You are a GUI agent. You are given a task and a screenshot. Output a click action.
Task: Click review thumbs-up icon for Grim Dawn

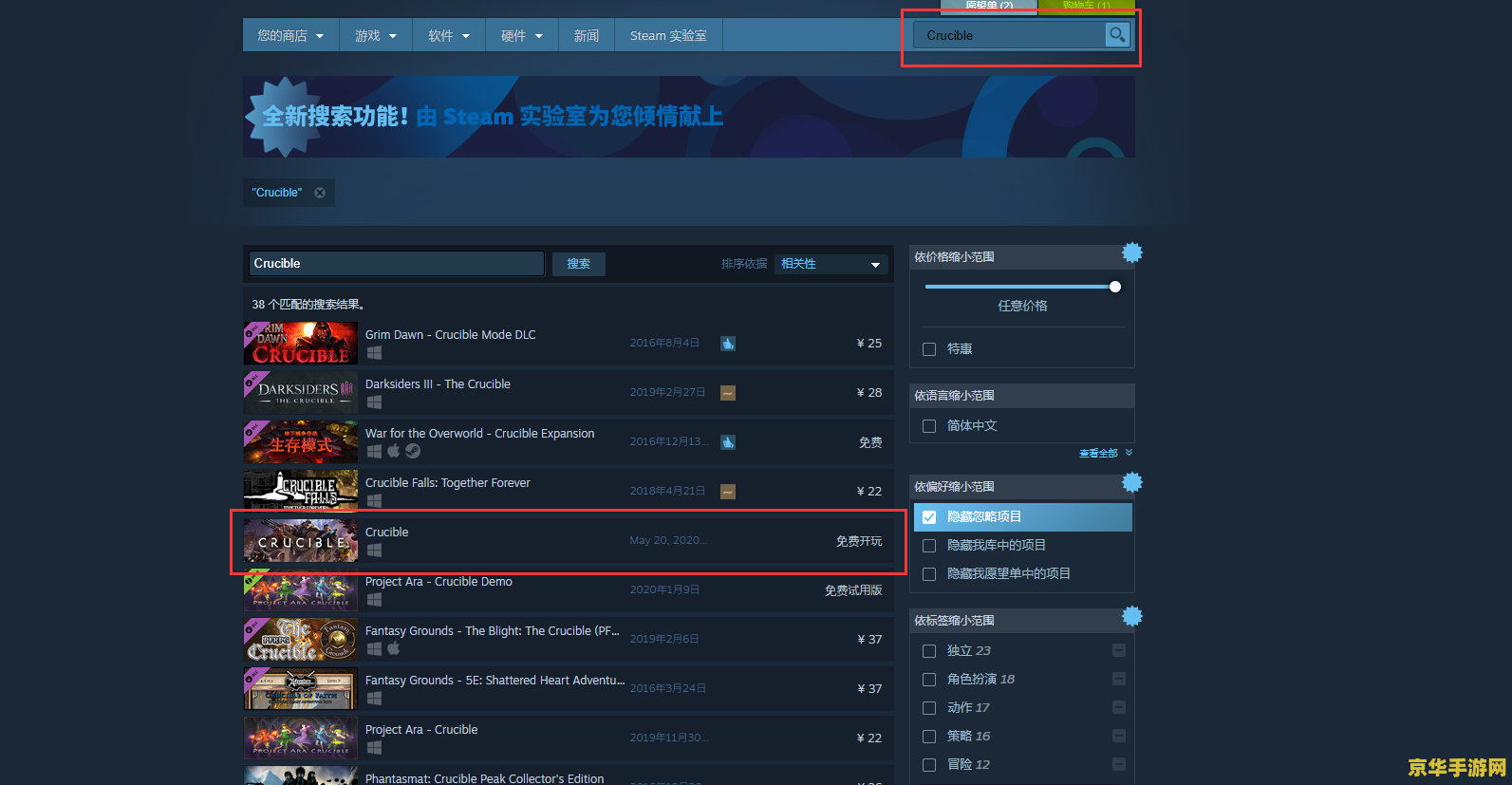click(728, 344)
